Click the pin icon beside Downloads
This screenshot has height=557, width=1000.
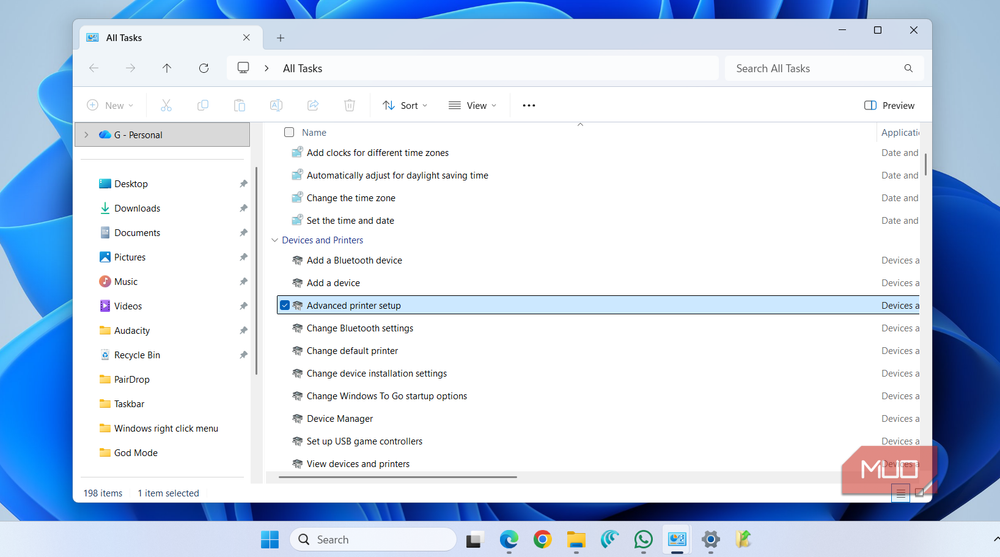click(243, 208)
